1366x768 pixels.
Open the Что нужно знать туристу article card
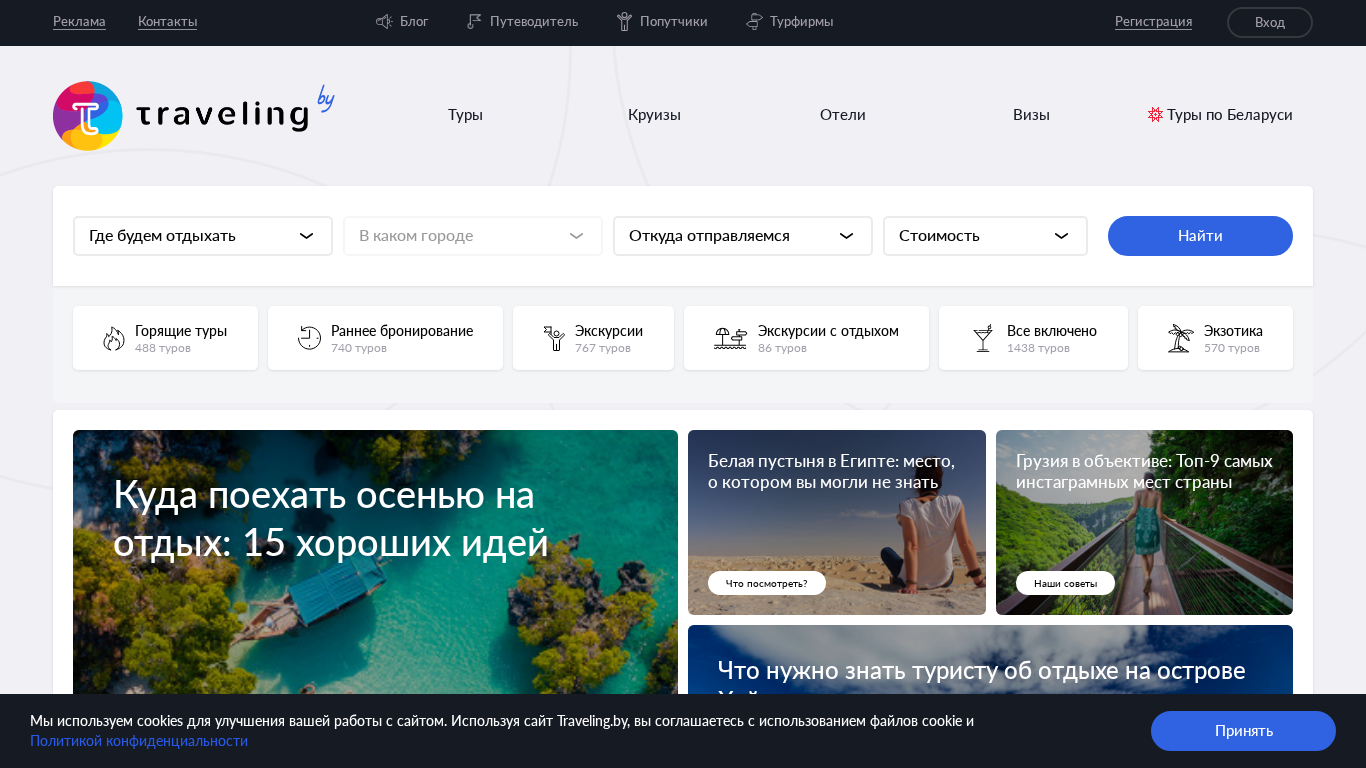(x=990, y=660)
